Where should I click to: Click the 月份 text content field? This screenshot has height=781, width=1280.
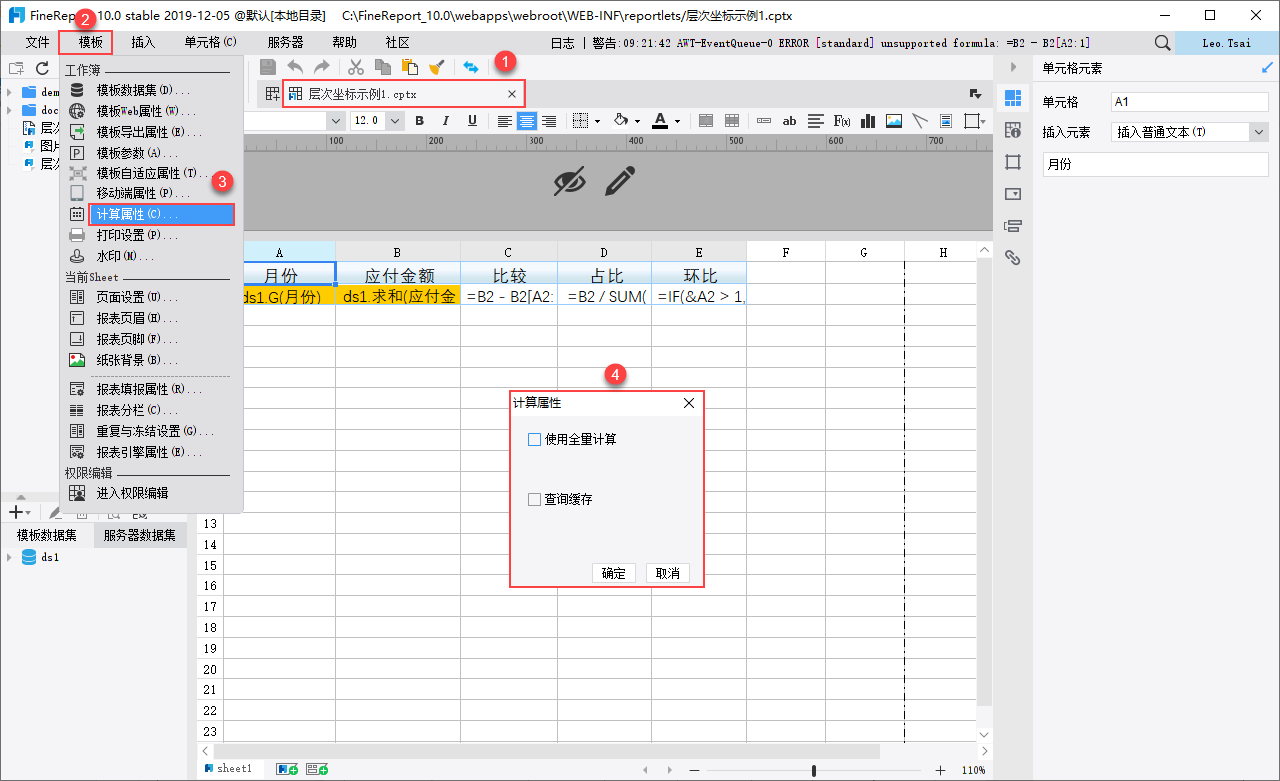1155,164
